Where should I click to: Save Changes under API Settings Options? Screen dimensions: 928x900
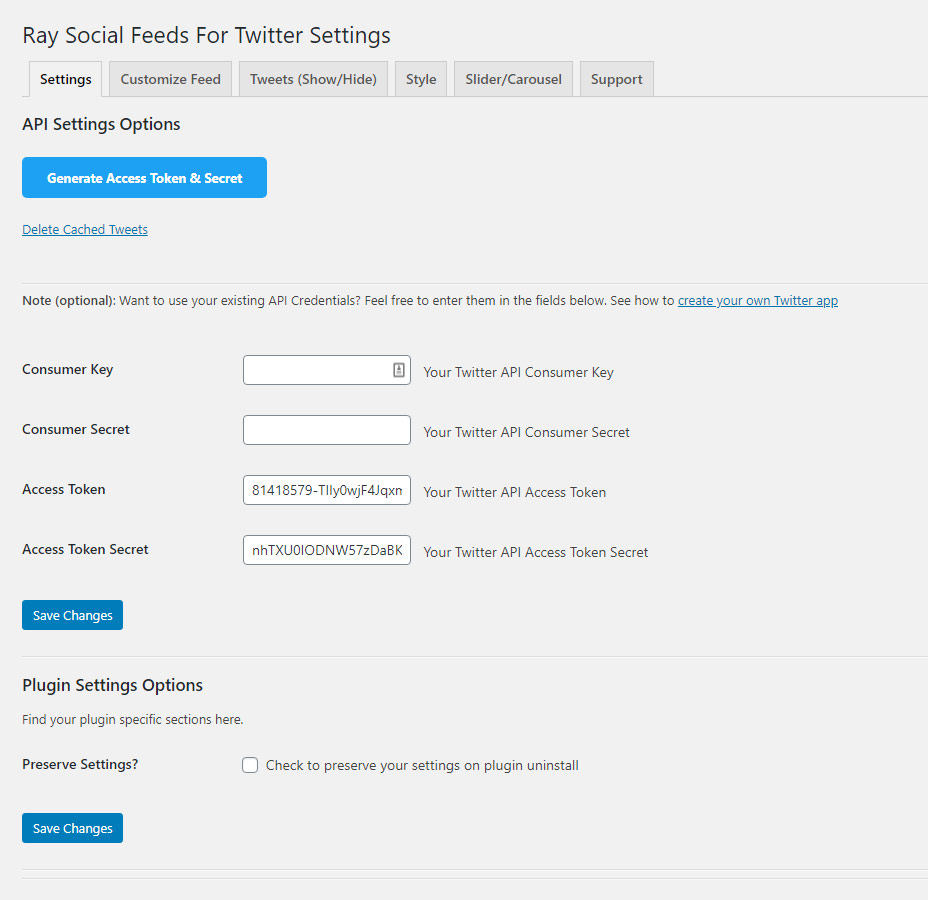point(72,615)
